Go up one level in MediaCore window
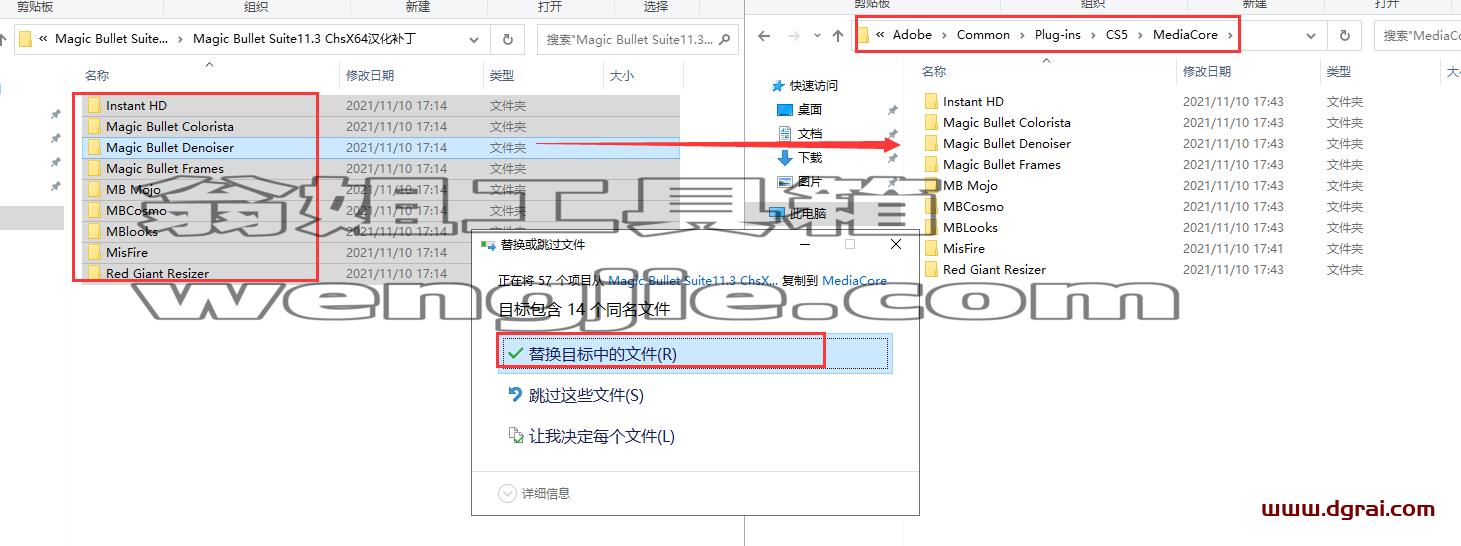 pyautogui.click(x=838, y=36)
